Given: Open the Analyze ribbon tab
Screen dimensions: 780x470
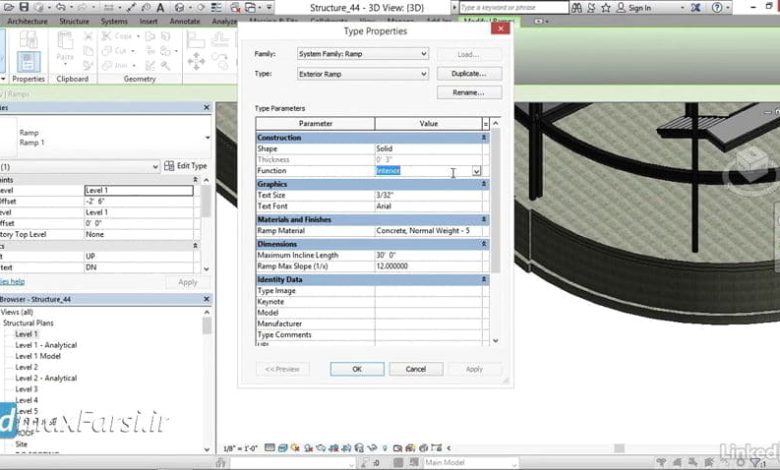Looking at the screenshot, I should [x=224, y=21].
